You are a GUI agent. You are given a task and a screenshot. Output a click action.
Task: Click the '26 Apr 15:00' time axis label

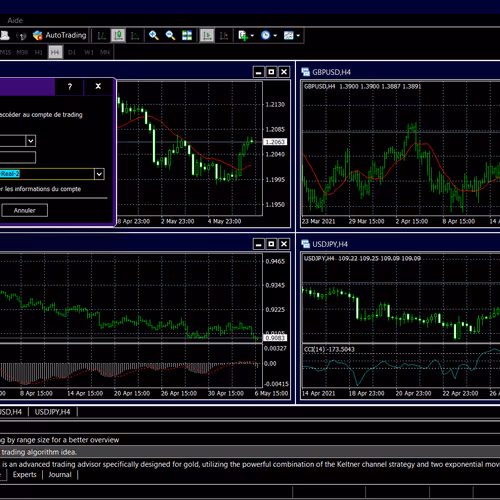click(x=179, y=393)
